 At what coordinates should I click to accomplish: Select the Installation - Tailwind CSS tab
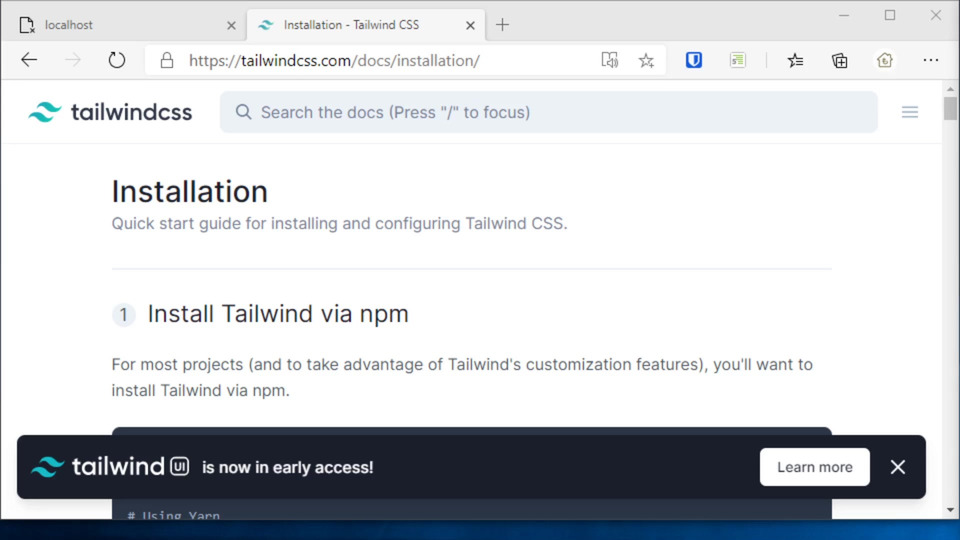[350, 25]
